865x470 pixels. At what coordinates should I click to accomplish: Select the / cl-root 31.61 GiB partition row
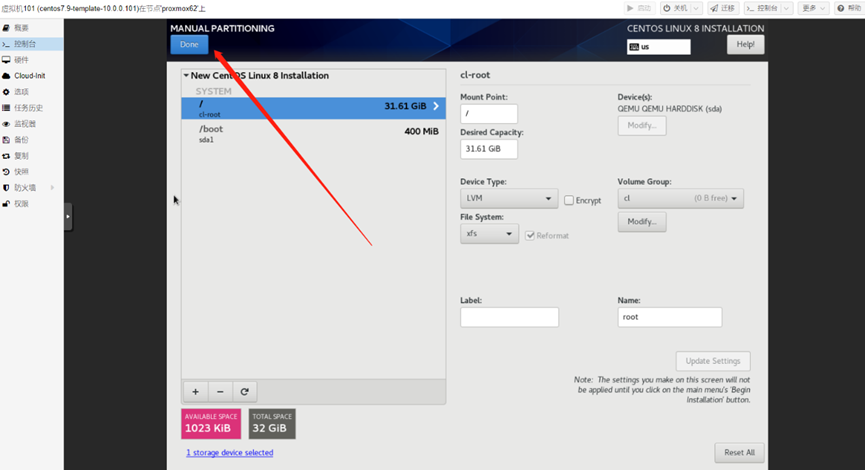click(x=313, y=108)
